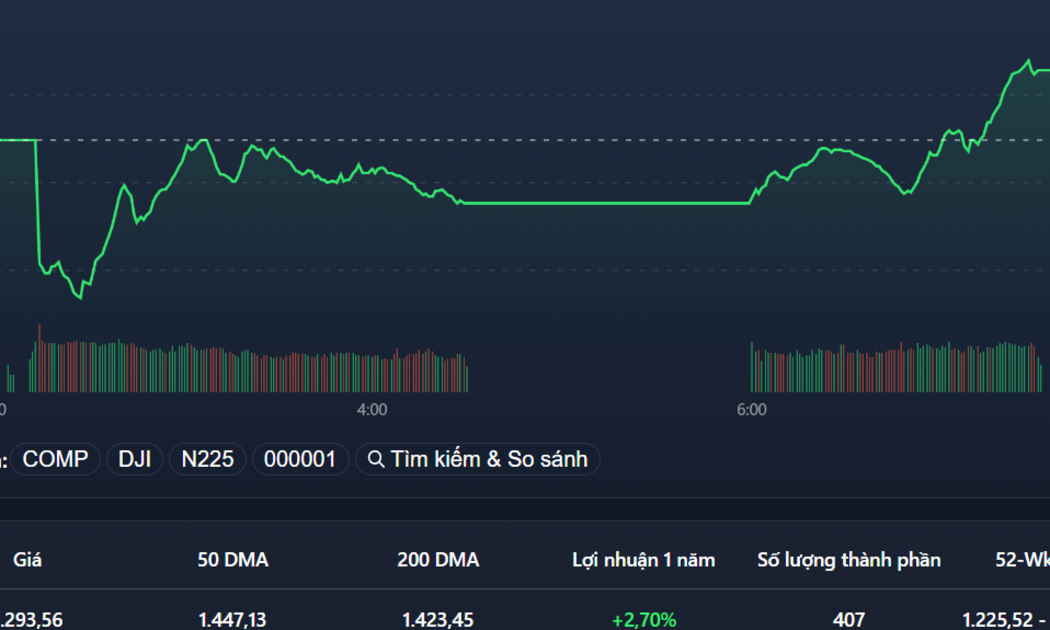Select the 1.447,13 value cell
This screenshot has height=630, width=1050.
pos(232,620)
